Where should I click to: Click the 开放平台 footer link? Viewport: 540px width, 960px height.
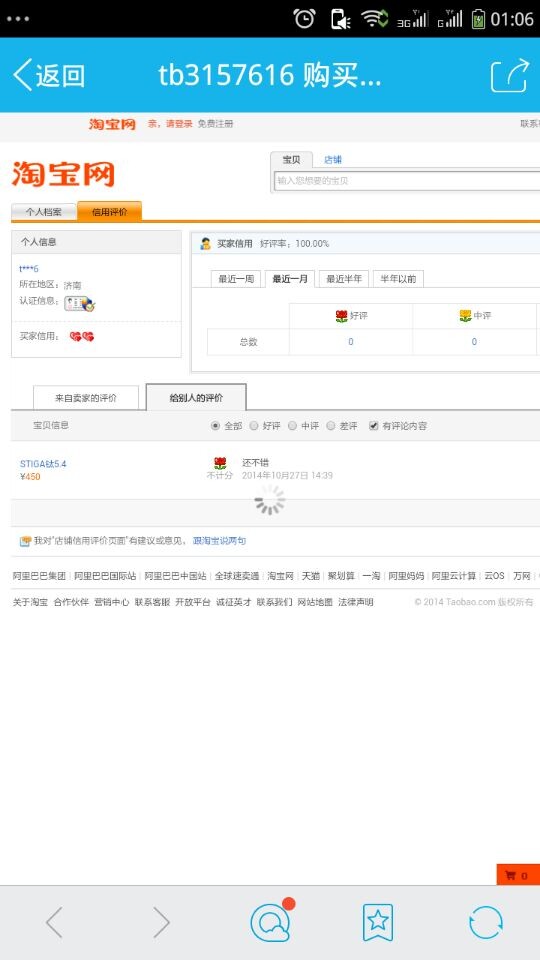pos(193,602)
